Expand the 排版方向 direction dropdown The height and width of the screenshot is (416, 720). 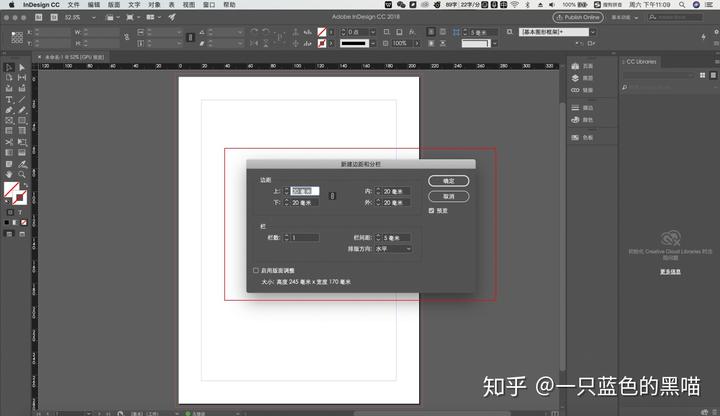(392, 248)
